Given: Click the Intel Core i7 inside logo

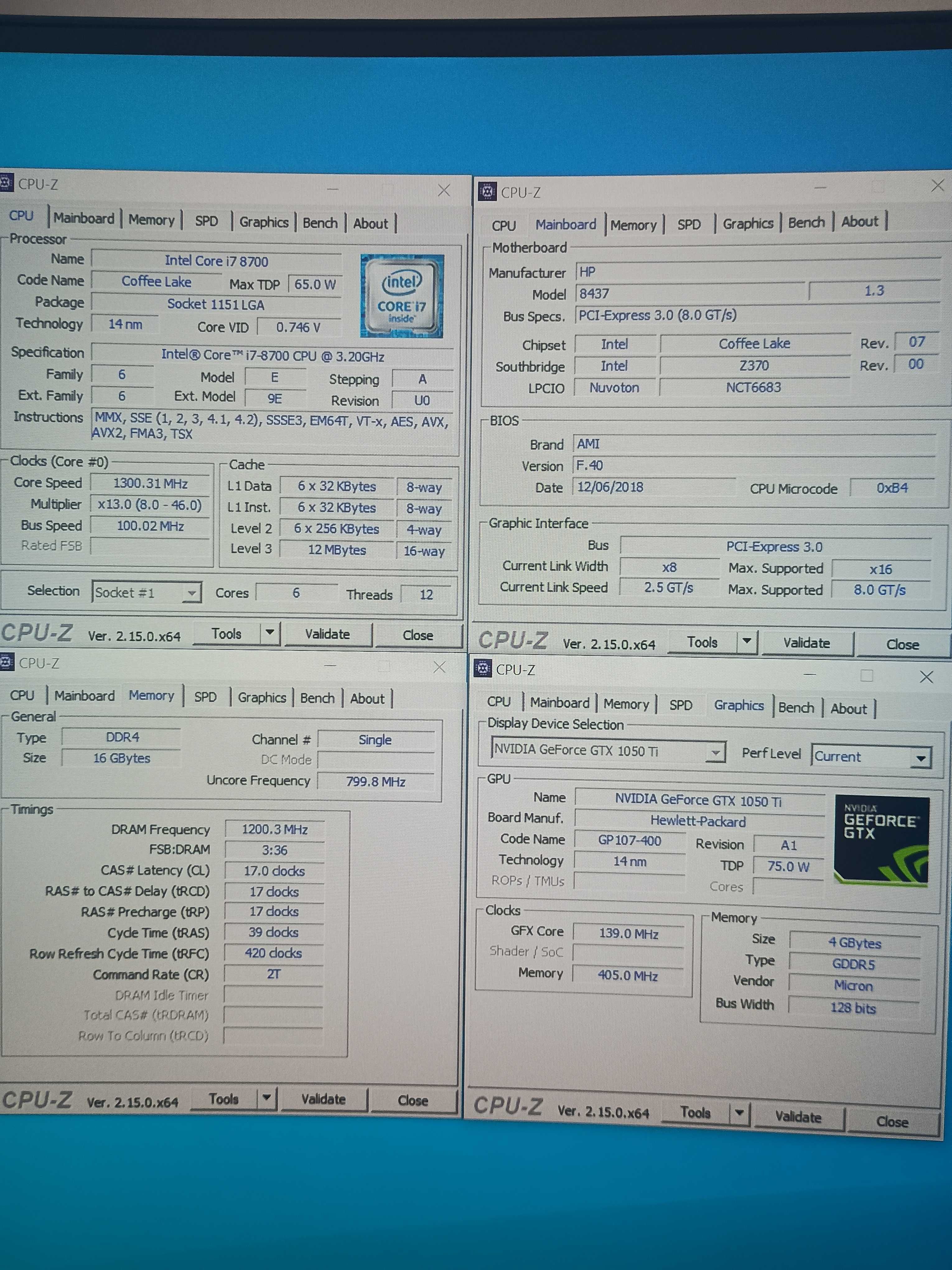Looking at the screenshot, I should point(402,296).
